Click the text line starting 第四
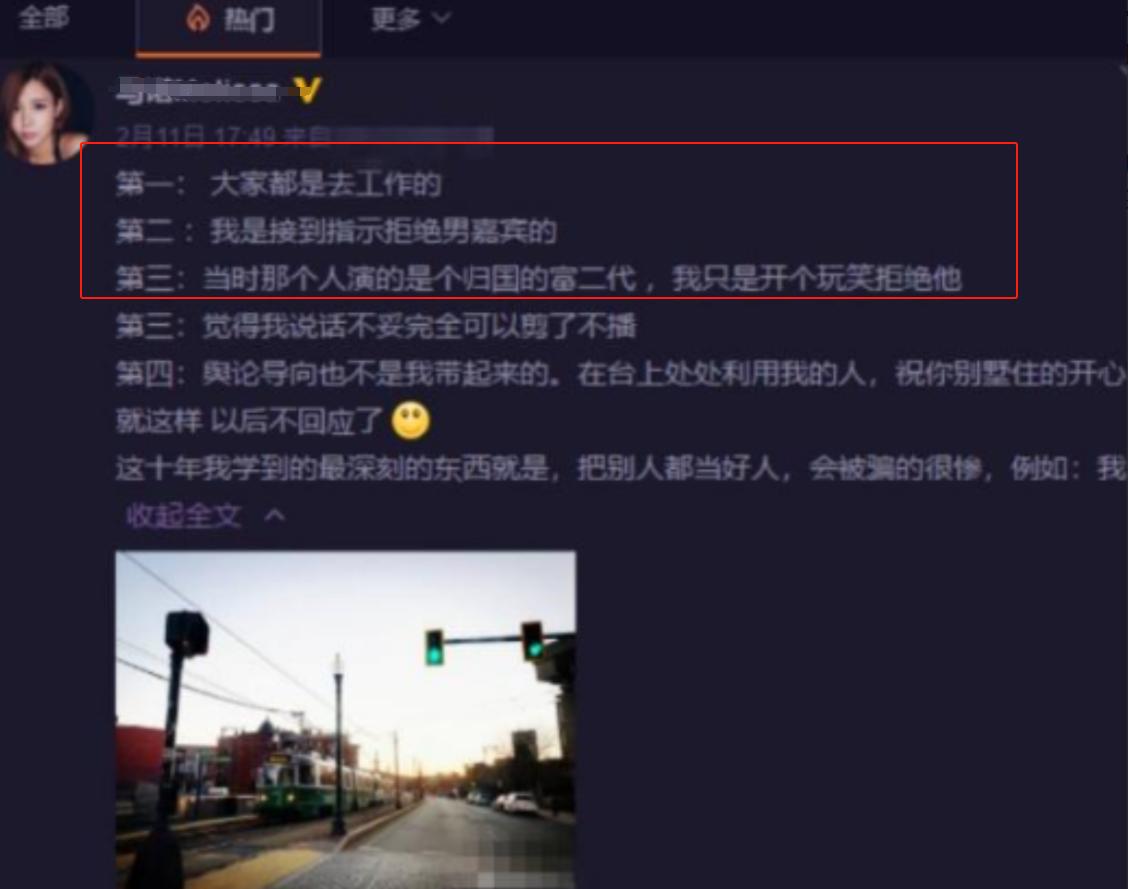This screenshot has height=889, width=1128. pos(620,374)
